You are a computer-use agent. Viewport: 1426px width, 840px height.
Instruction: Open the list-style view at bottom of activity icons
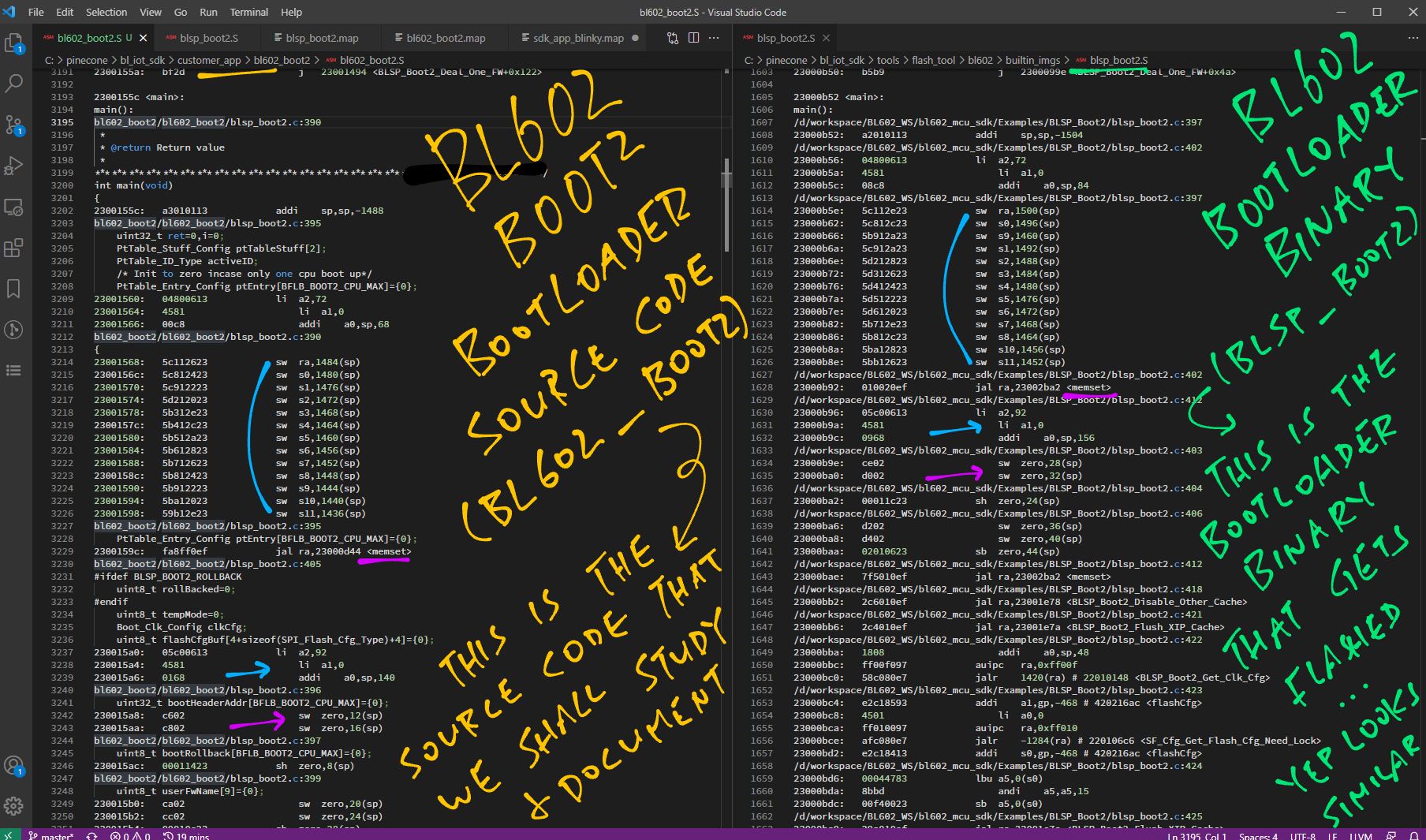[x=13, y=371]
